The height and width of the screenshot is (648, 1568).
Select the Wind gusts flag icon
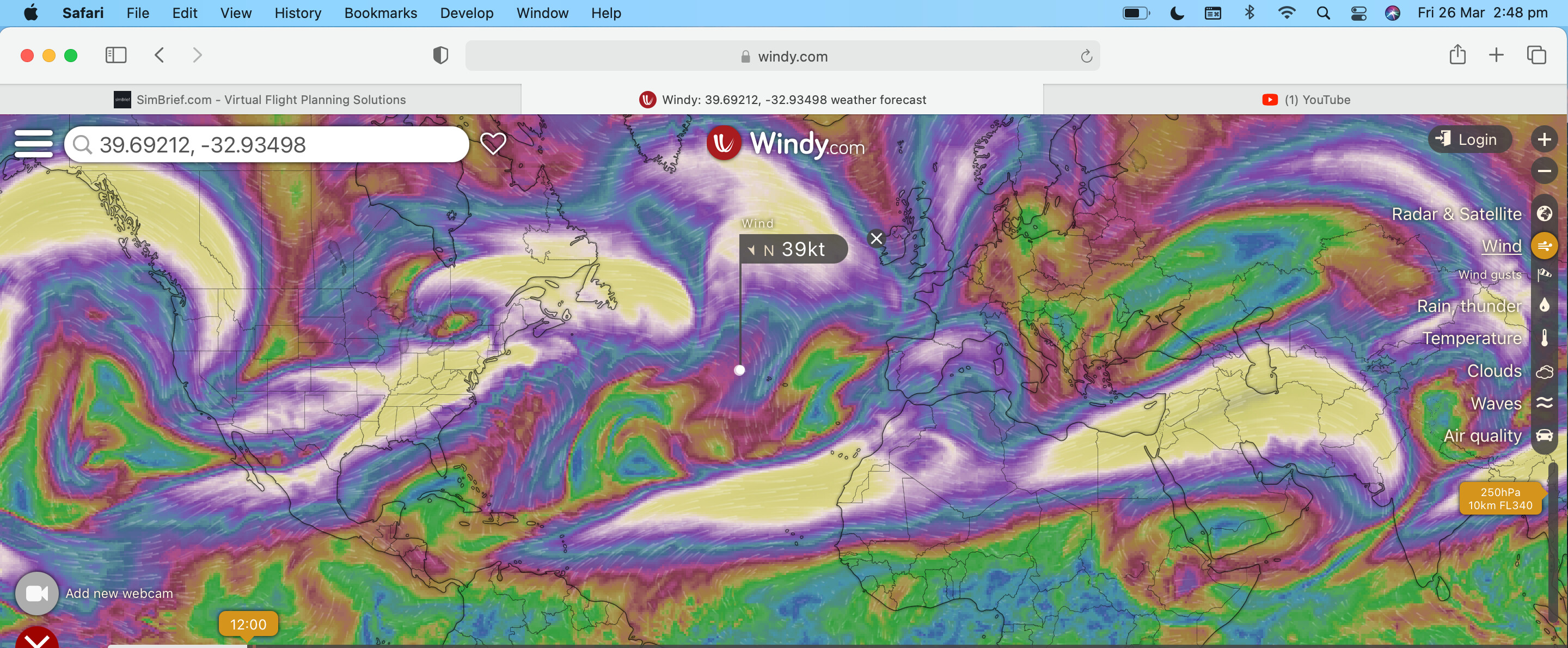click(1543, 276)
